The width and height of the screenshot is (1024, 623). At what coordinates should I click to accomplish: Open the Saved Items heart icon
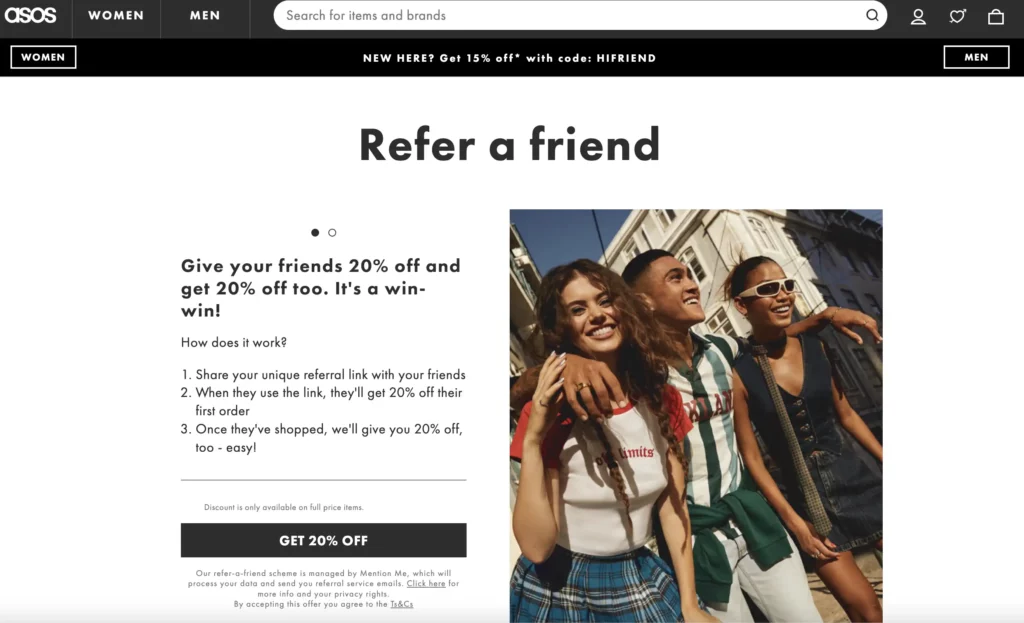click(957, 16)
